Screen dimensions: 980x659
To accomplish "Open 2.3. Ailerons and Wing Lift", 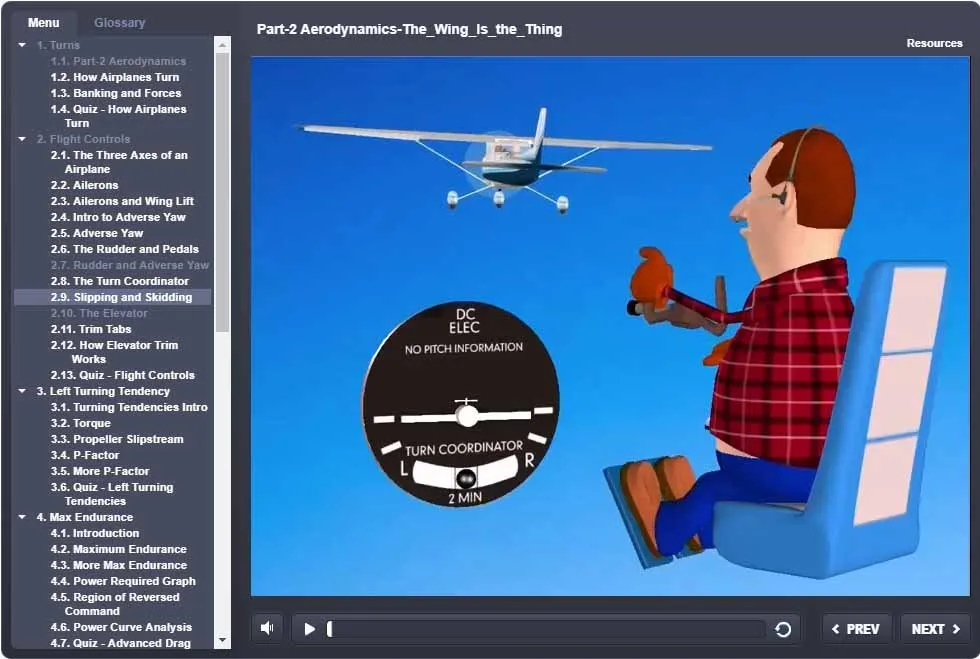I will [122, 201].
